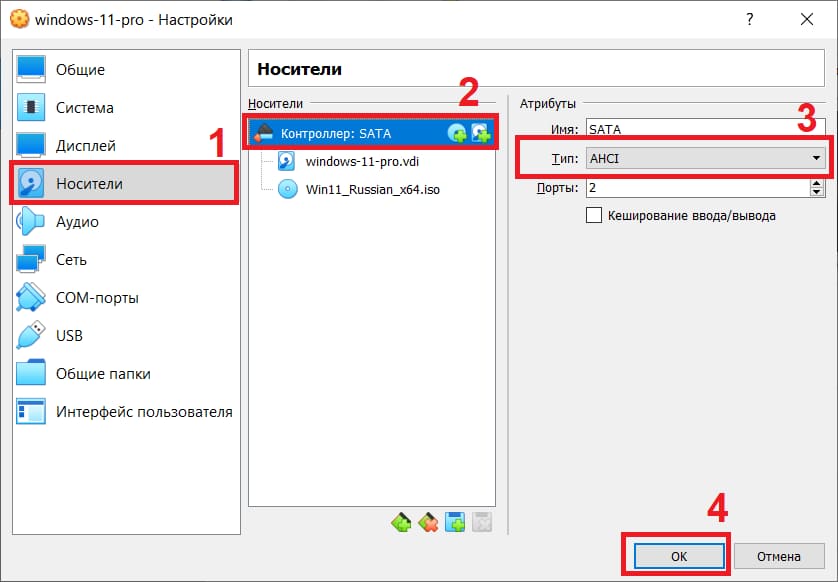This screenshot has height=582, width=838.
Task: Click the Отмена button
Action: (x=779, y=556)
